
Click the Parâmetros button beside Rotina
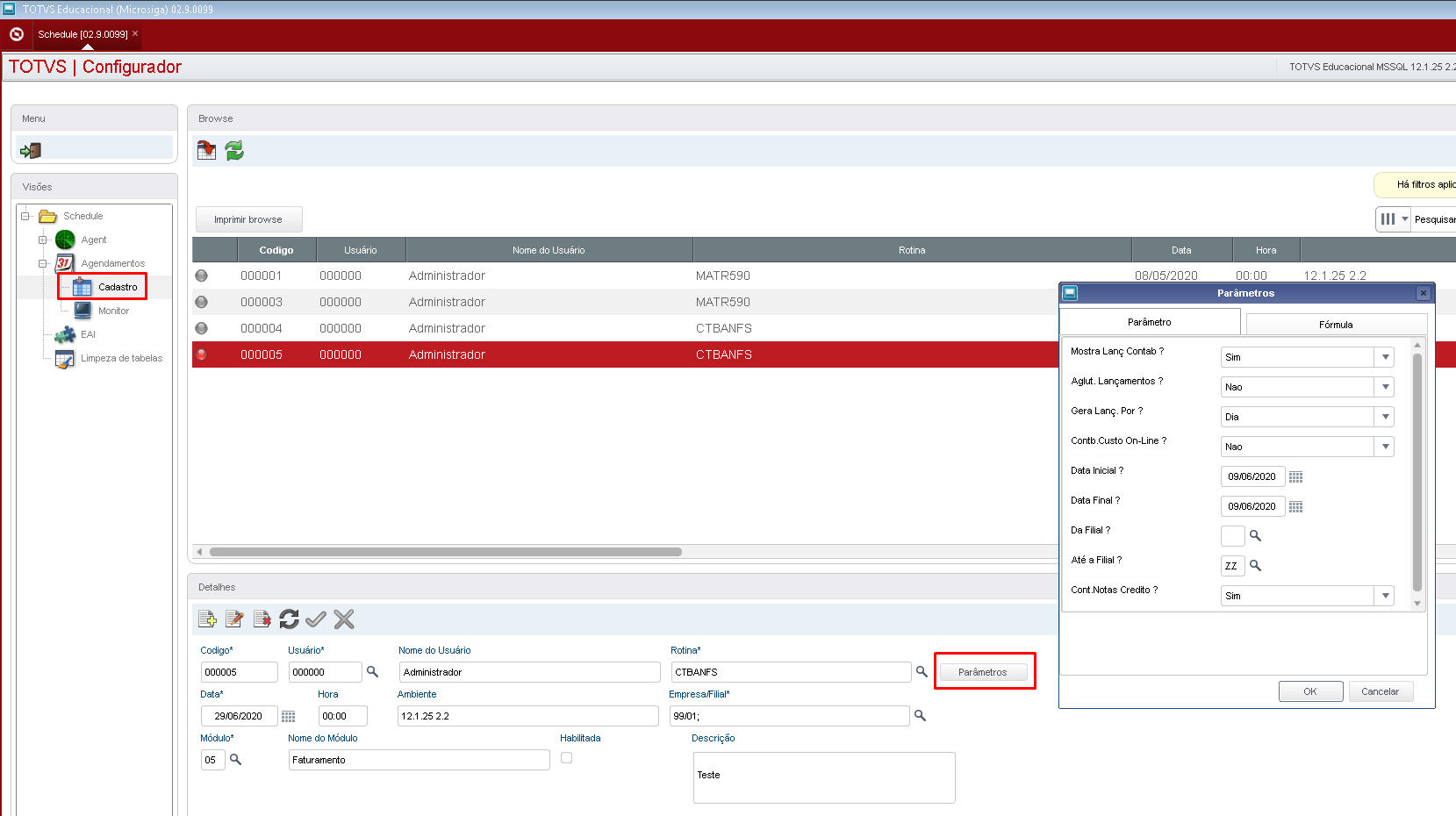click(x=983, y=672)
